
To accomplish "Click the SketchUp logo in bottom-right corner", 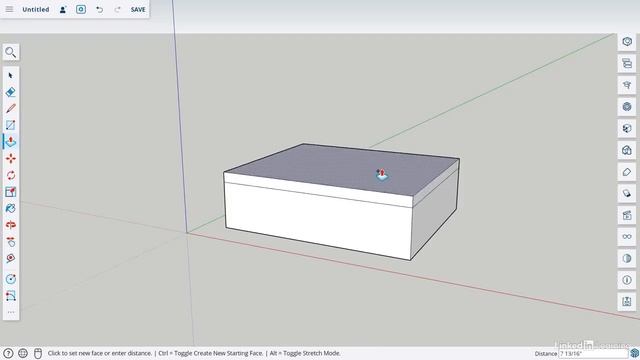I will [634, 353].
